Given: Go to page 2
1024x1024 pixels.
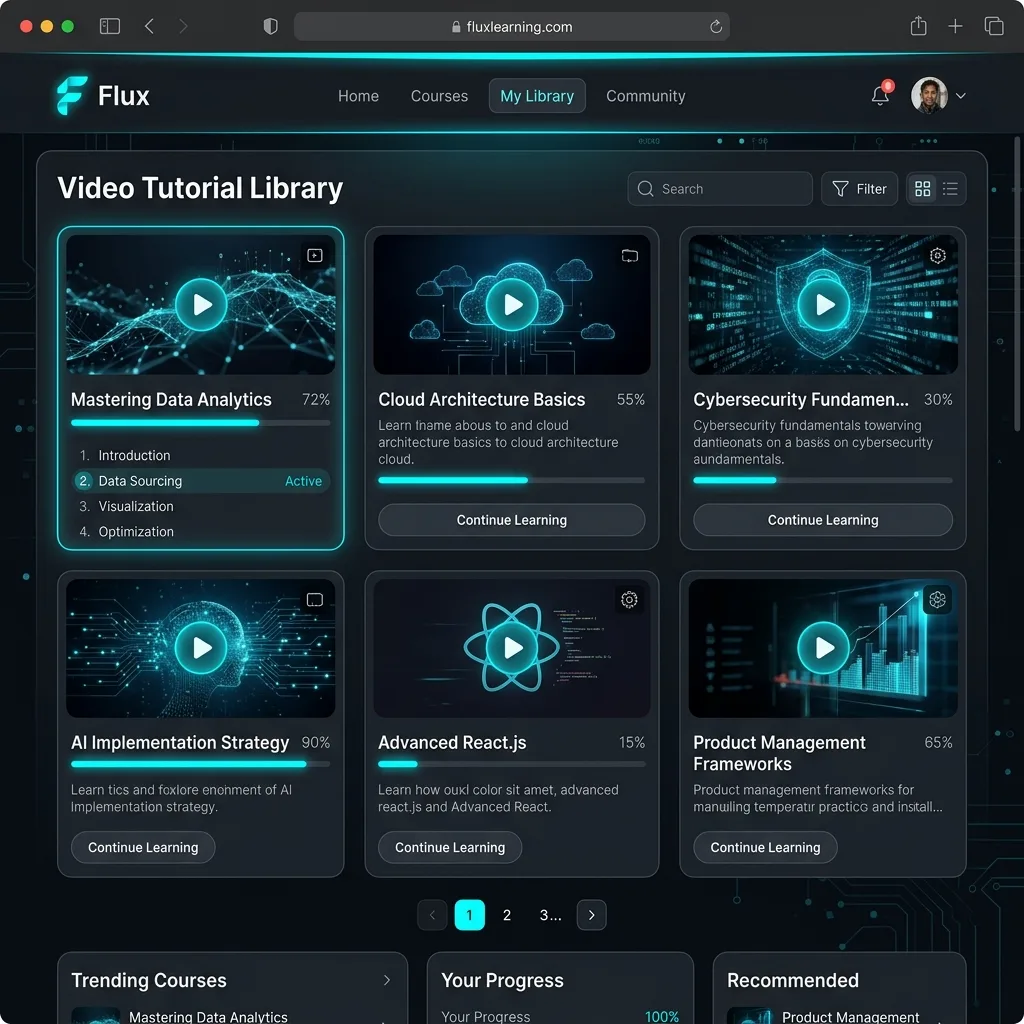Looking at the screenshot, I should pyautogui.click(x=507, y=915).
